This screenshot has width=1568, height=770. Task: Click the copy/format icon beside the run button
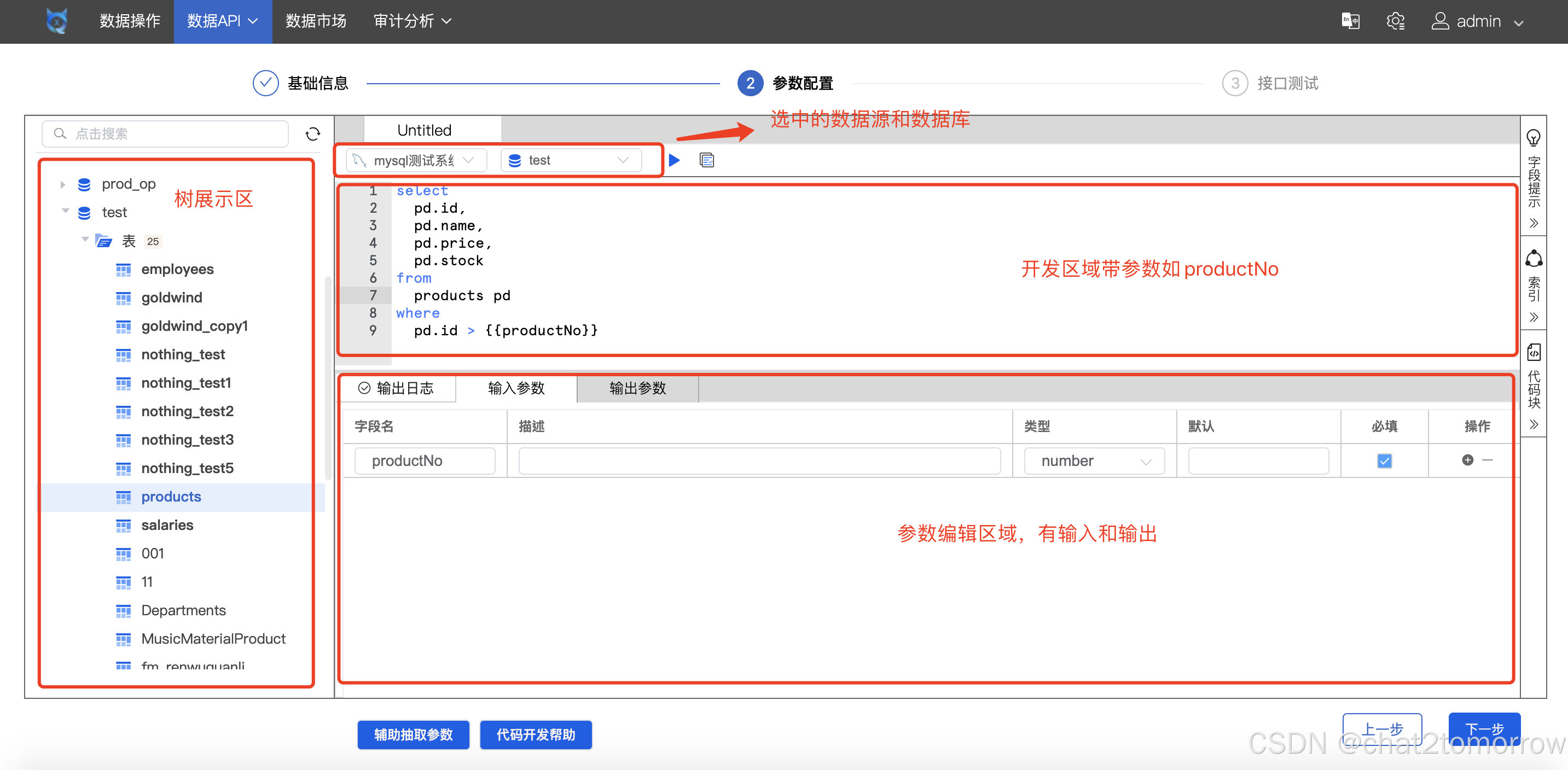[707, 160]
